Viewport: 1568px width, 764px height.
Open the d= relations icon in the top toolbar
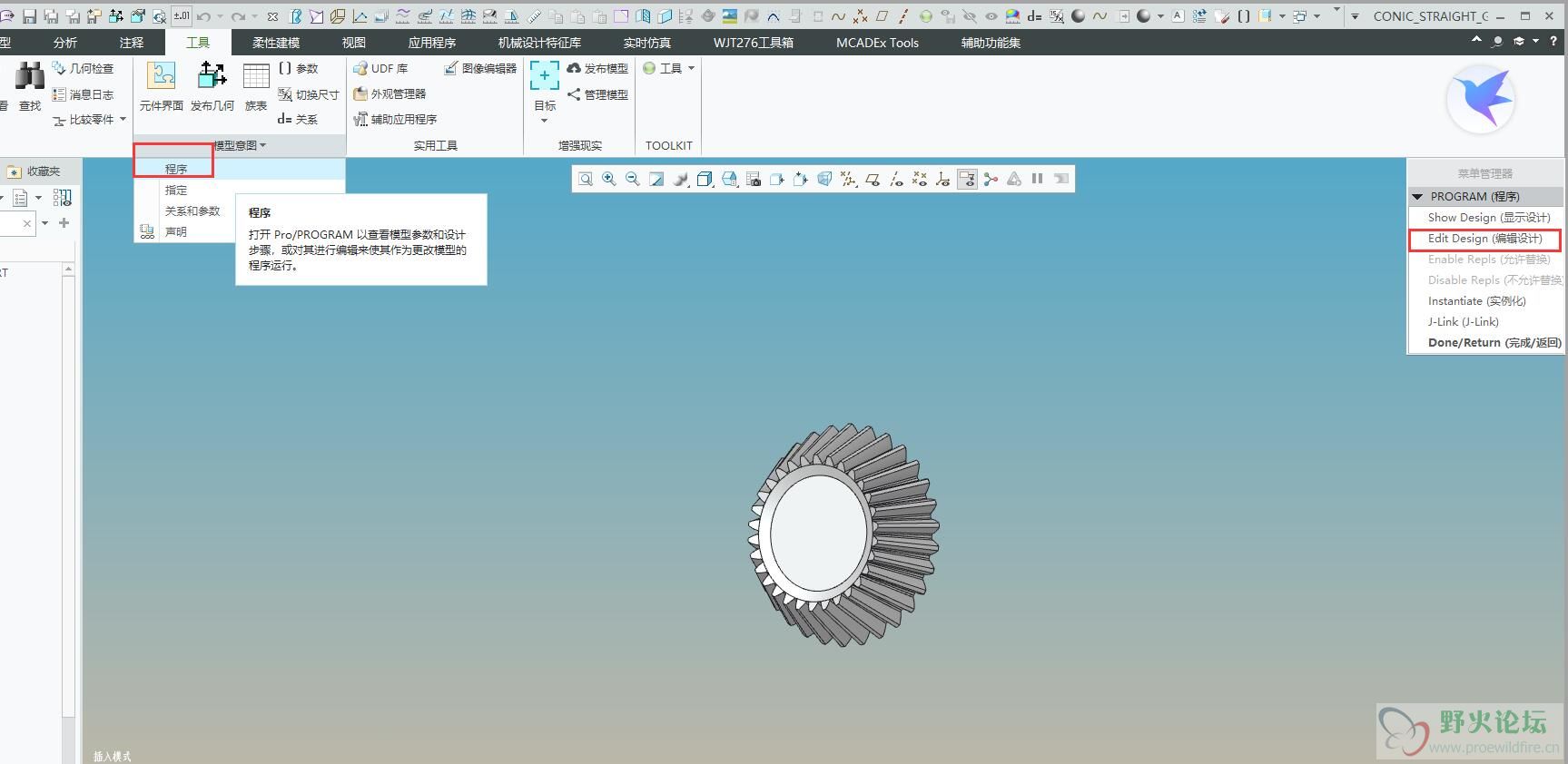[x=1034, y=16]
